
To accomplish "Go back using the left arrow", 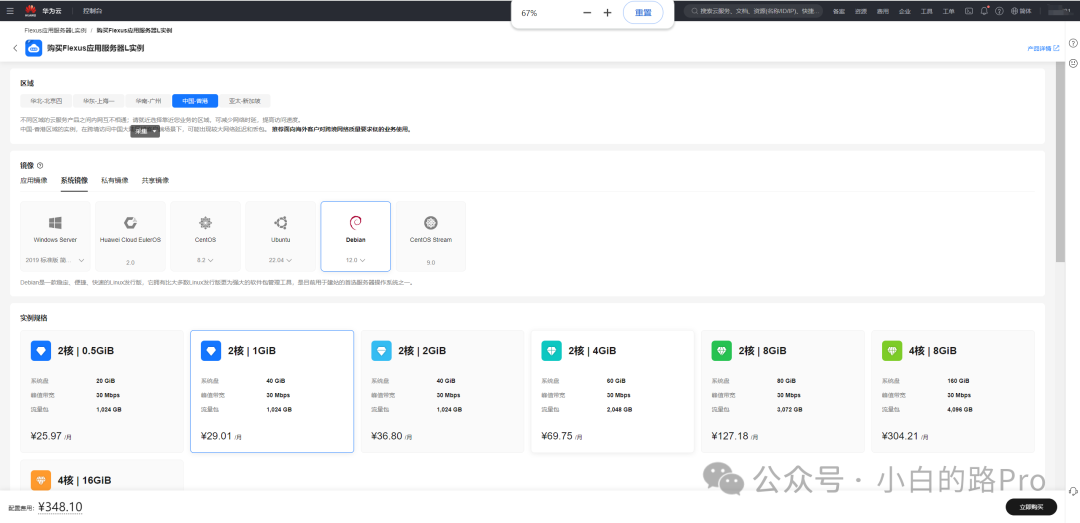I will tap(15, 48).
